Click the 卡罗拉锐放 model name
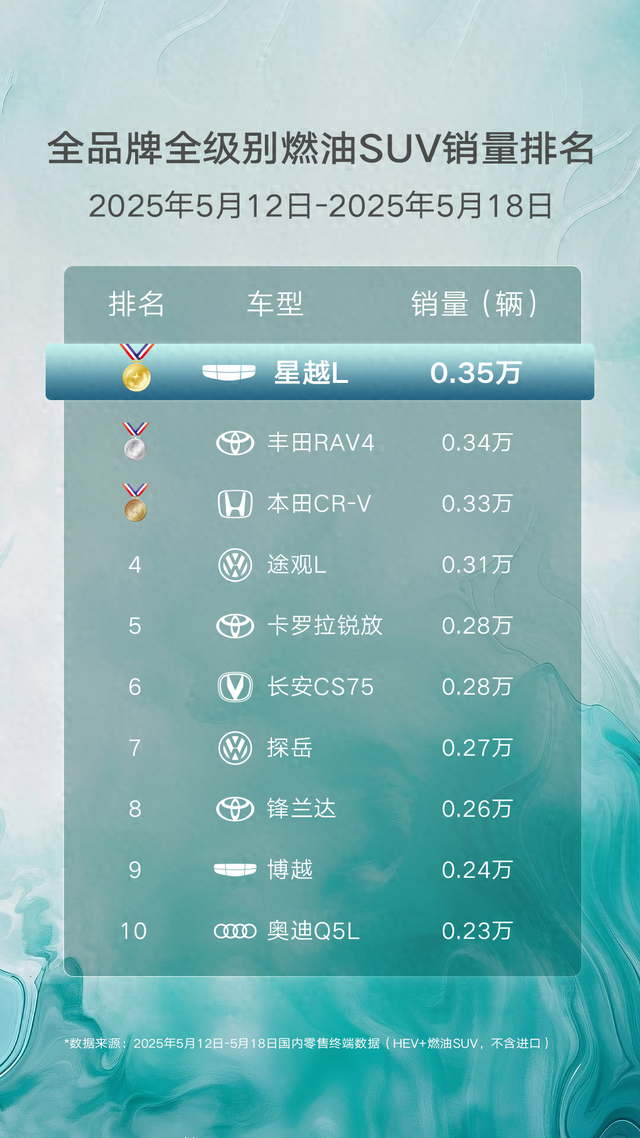This screenshot has width=640, height=1138. point(324,626)
